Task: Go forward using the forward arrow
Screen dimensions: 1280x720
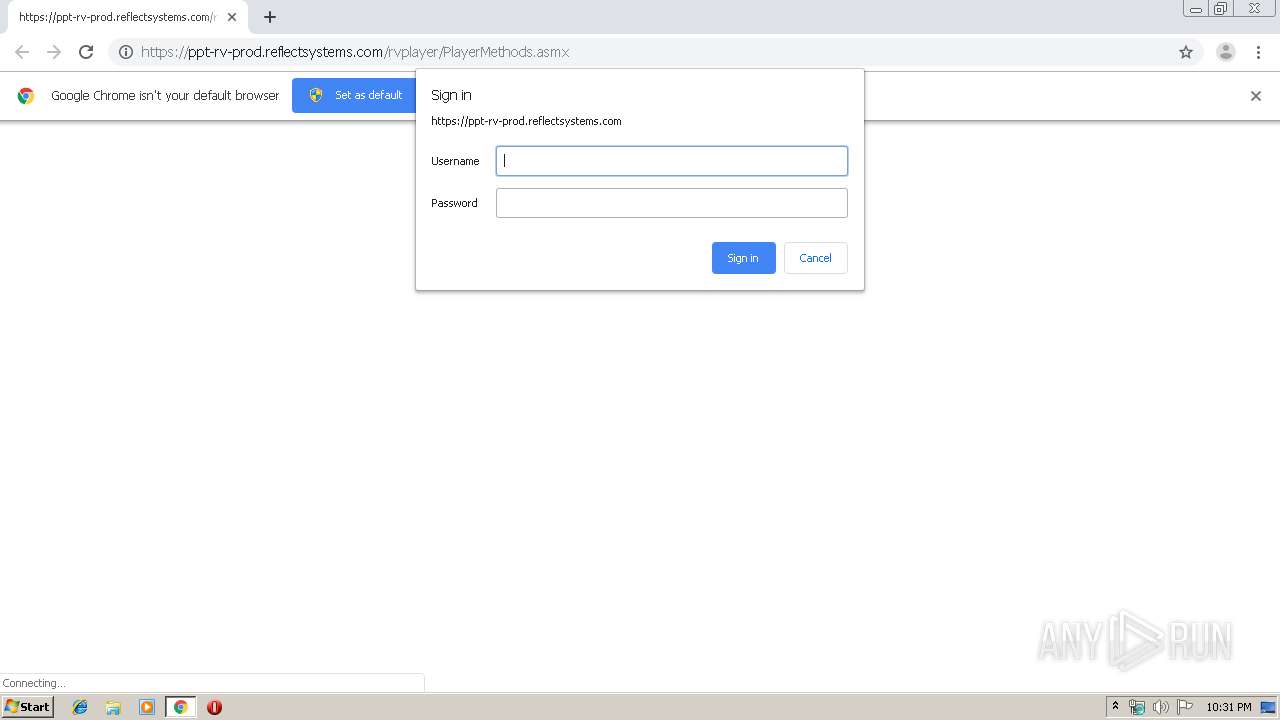Action: point(54,52)
